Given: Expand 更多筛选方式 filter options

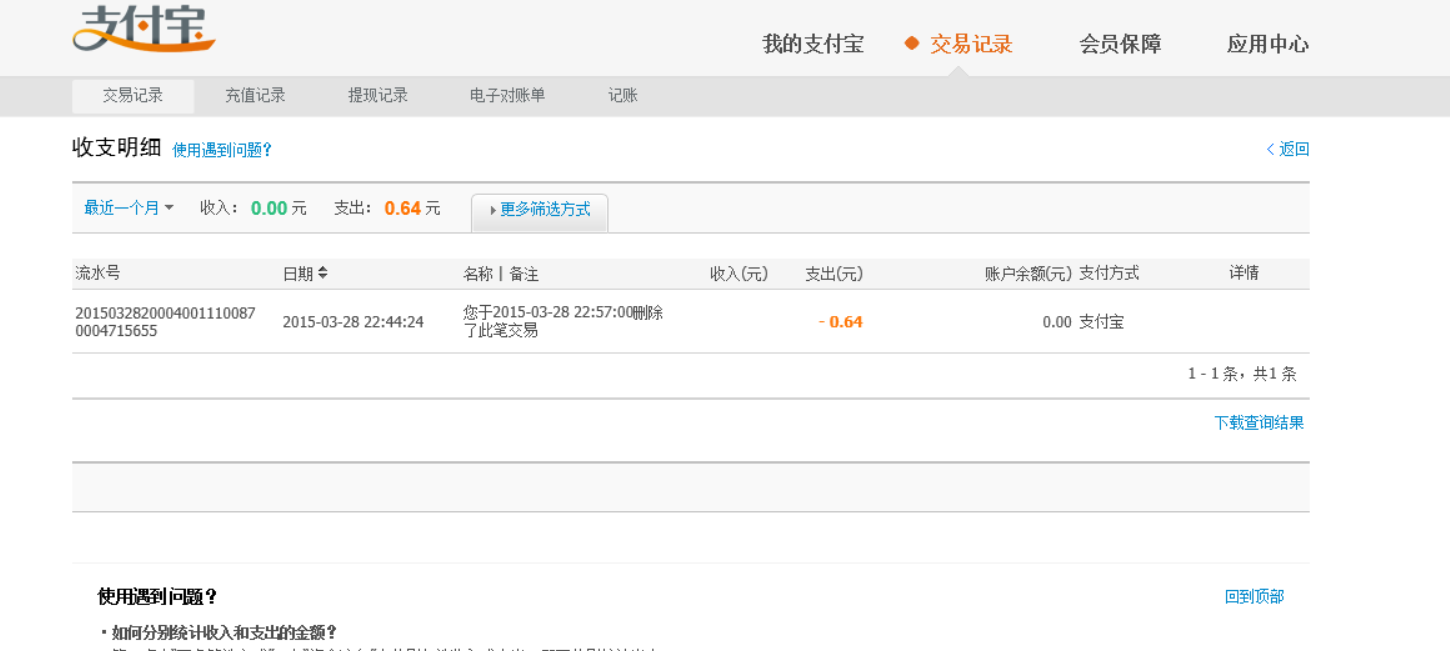Looking at the screenshot, I should [x=544, y=210].
